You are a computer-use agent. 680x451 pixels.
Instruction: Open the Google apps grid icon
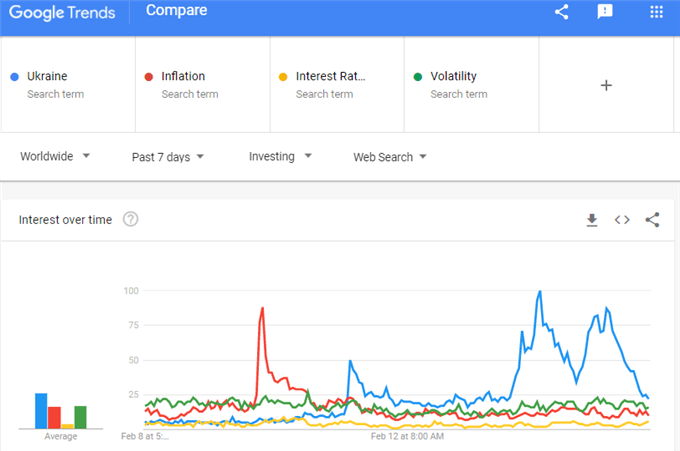point(657,12)
